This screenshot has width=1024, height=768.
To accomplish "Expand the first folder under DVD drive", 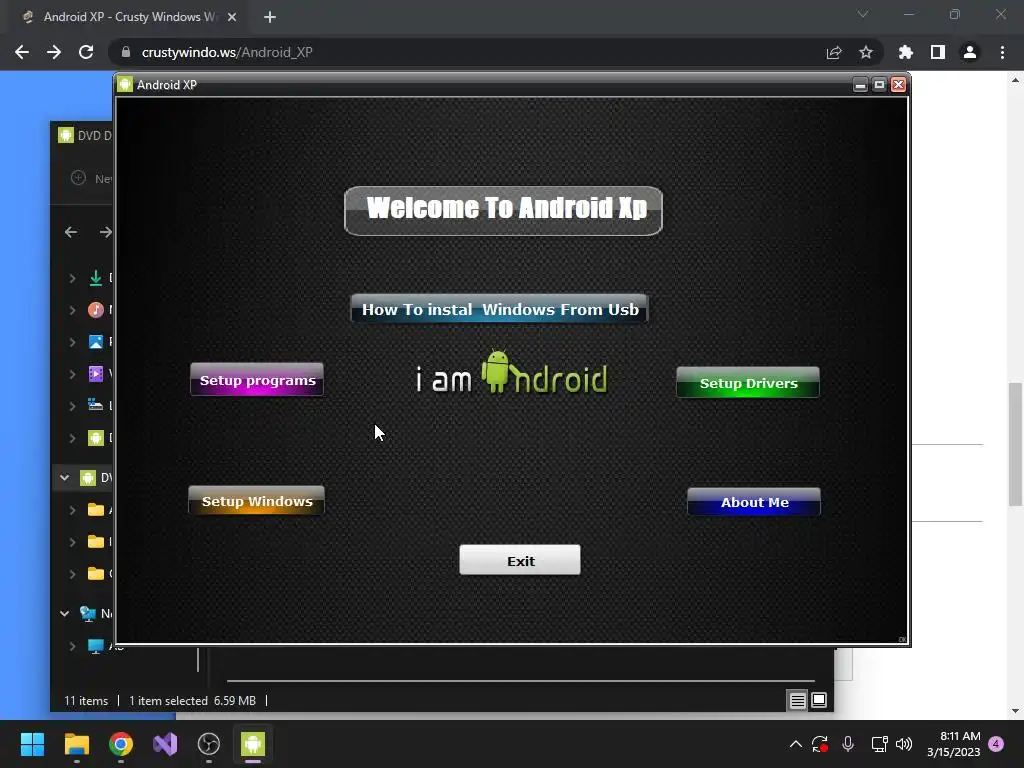I will point(72,510).
